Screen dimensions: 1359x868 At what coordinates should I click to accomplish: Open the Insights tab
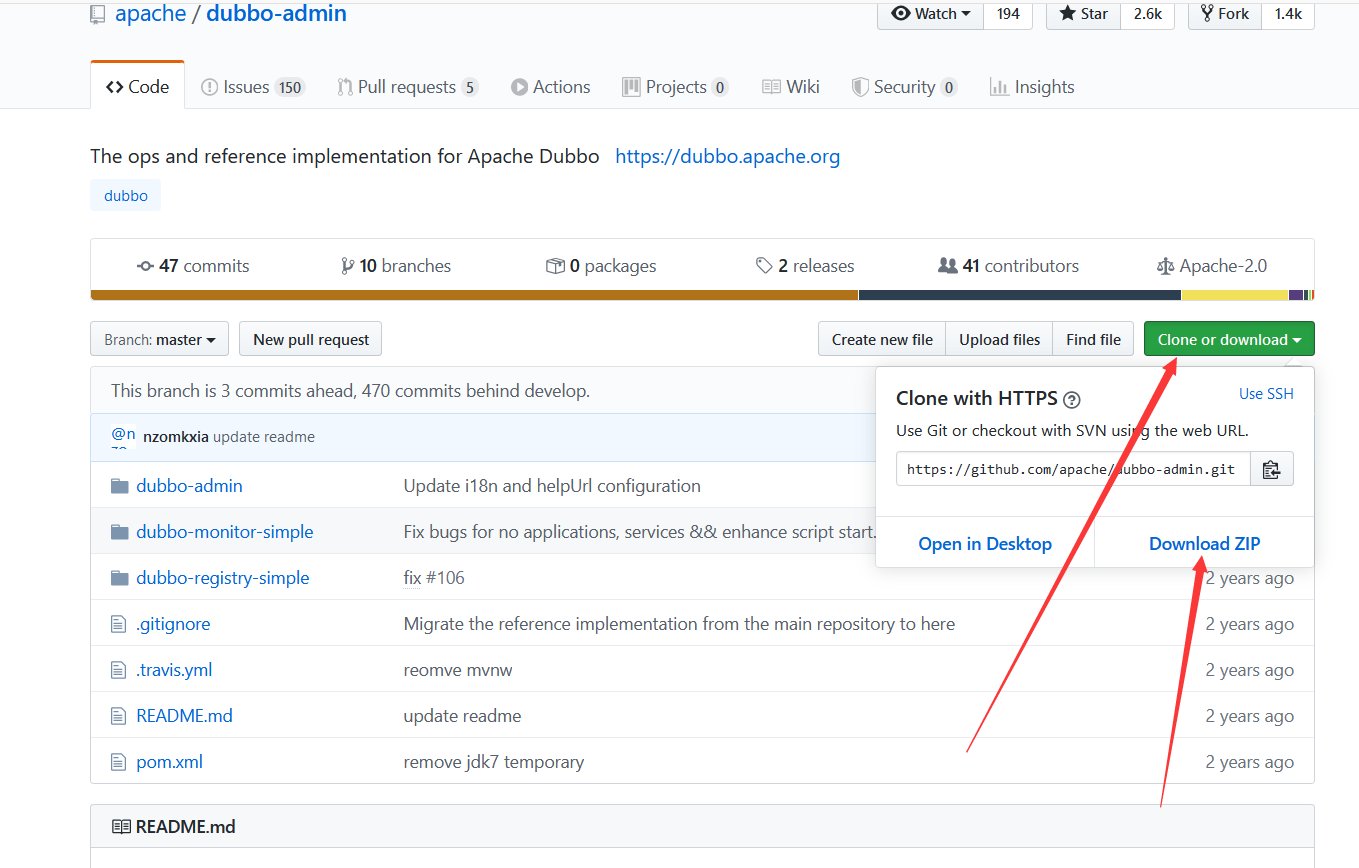coord(1032,87)
